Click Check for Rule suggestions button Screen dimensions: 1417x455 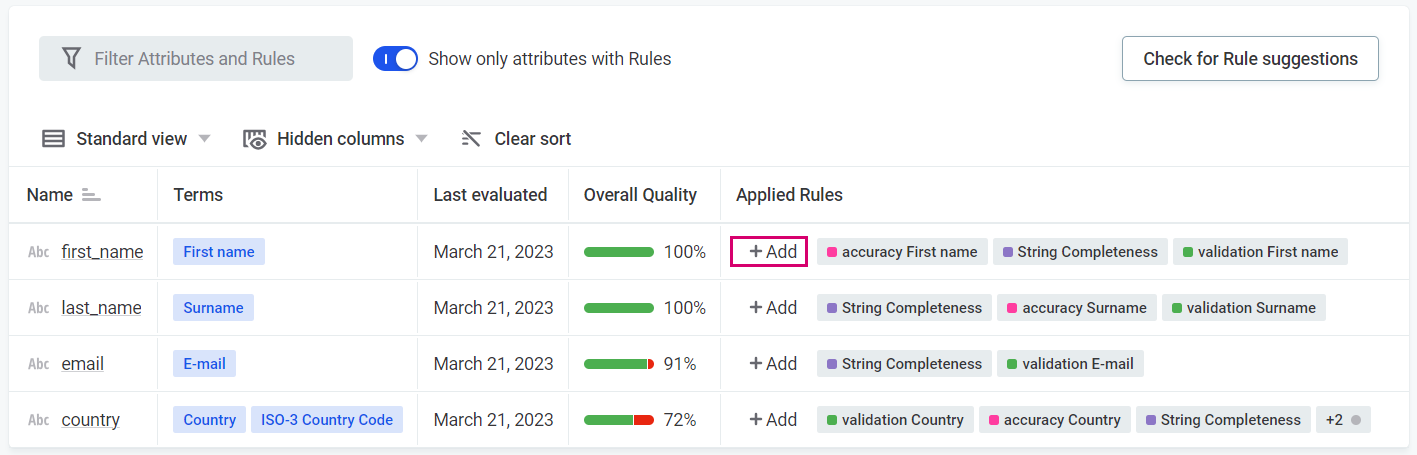pyautogui.click(x=1250, y=59)
